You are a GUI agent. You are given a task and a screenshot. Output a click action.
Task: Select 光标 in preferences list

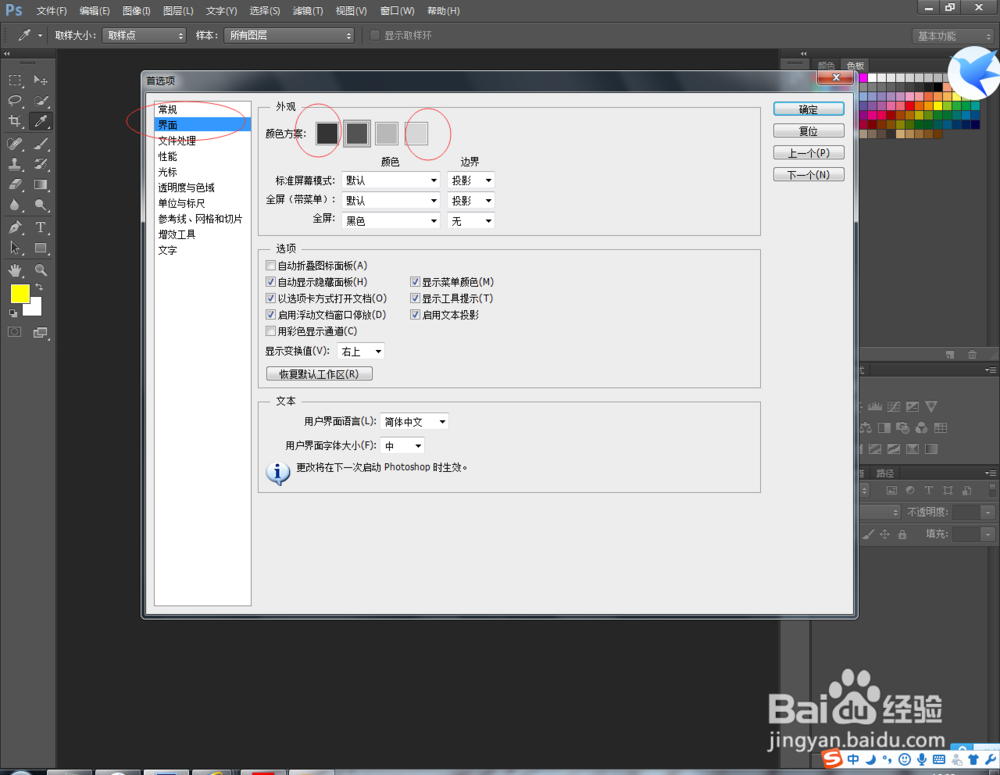click(x=203, y=172)
